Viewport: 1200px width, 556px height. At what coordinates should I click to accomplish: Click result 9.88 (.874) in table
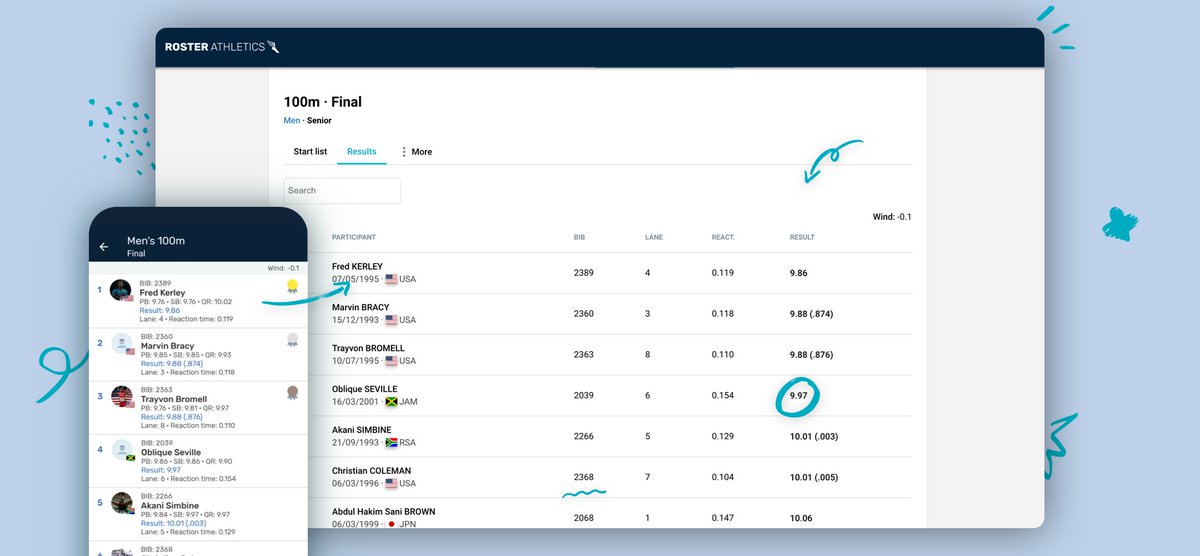pyautogui.click(x=812, y=314)
